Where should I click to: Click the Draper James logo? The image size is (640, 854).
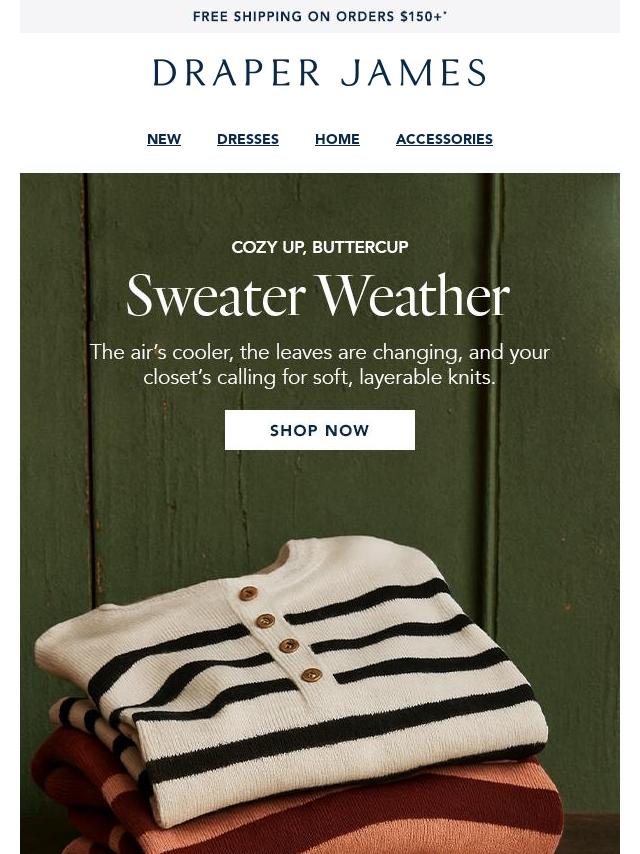[x=319, y=72]
